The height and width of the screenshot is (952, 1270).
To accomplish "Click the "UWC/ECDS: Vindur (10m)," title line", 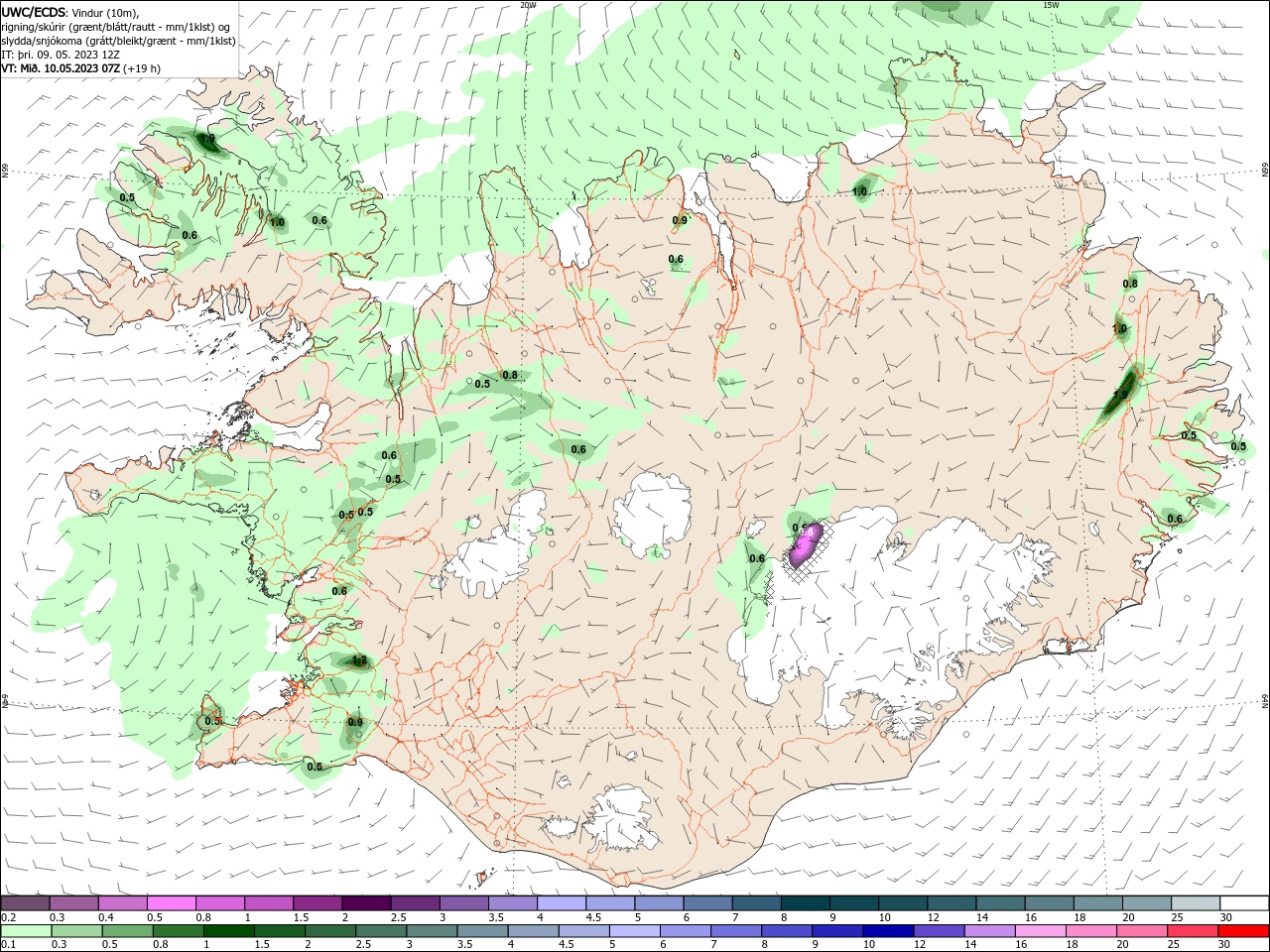I will (69, 12).
